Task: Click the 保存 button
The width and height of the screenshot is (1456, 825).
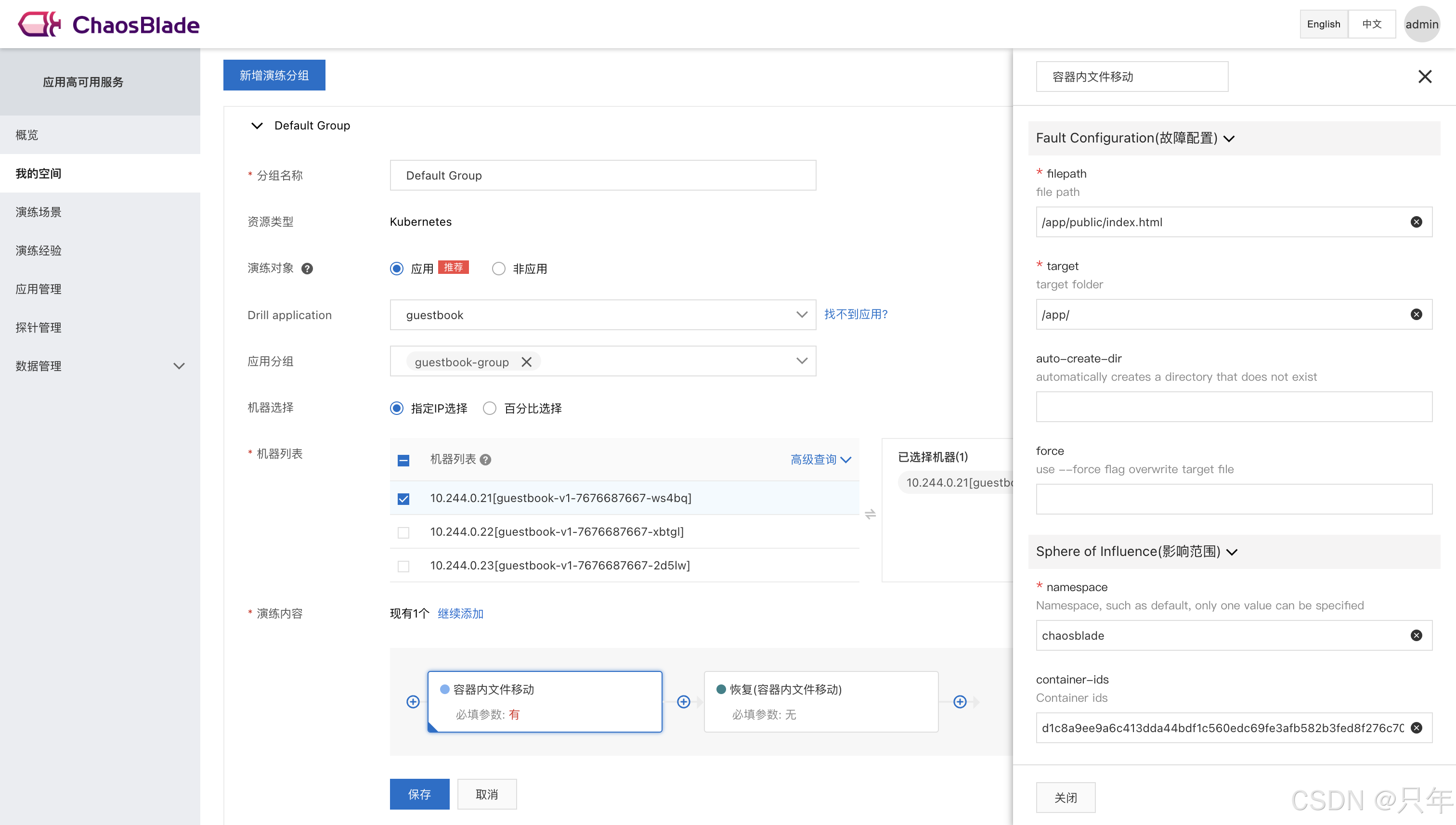Action: 419,794
